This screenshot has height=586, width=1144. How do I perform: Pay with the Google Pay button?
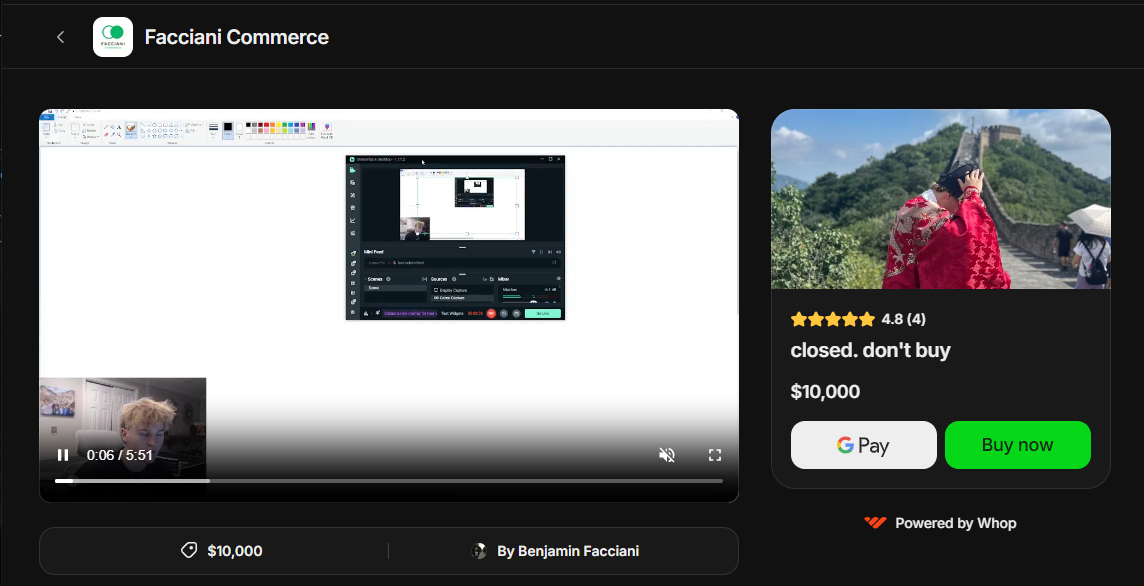coord(864,445)
